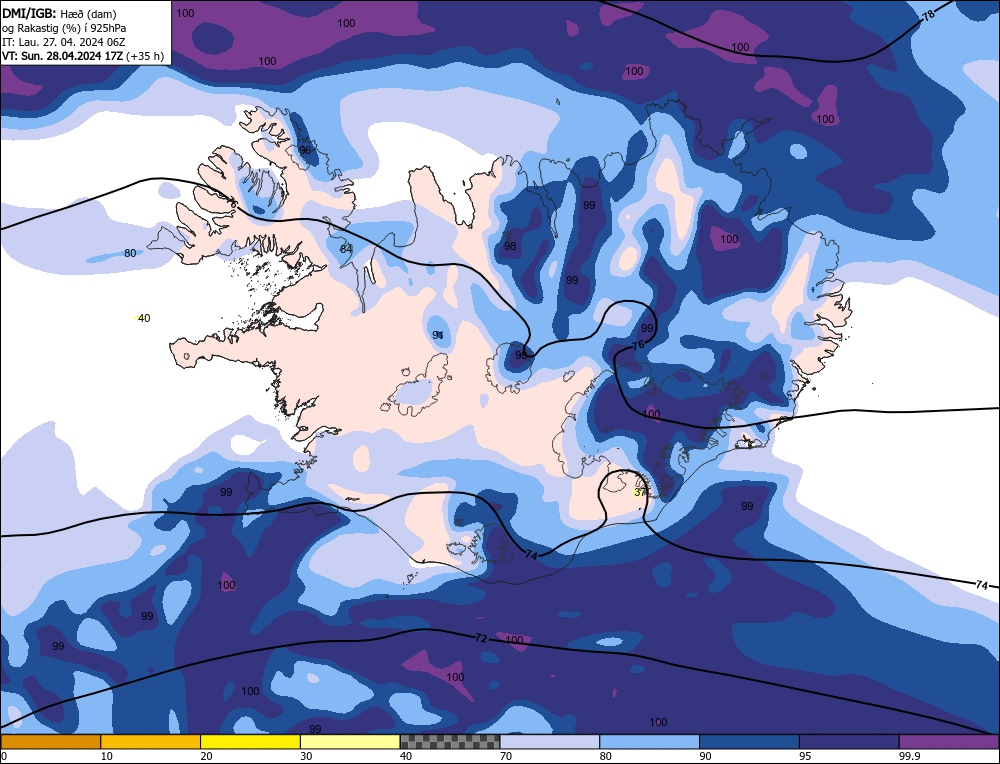Click the '0' legend scale label

pos(4,756)
